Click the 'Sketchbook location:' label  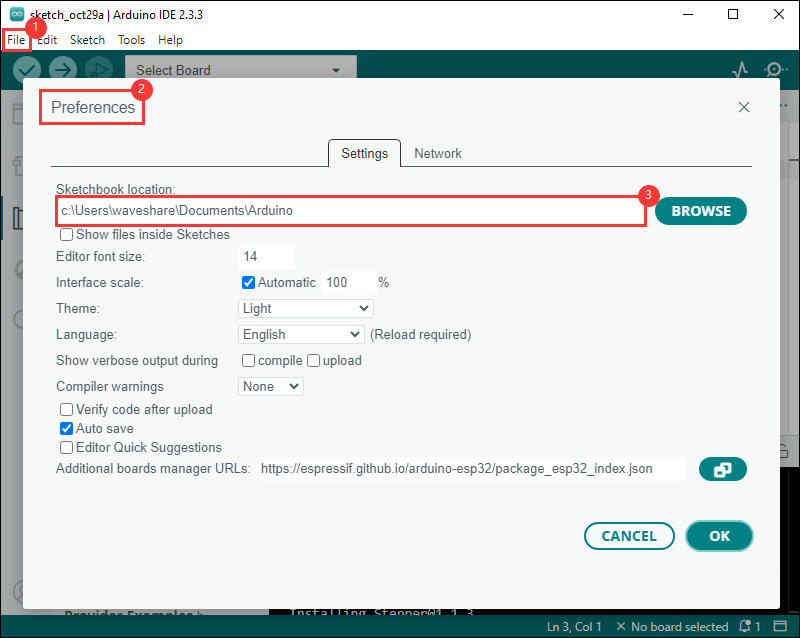[116, 189]
